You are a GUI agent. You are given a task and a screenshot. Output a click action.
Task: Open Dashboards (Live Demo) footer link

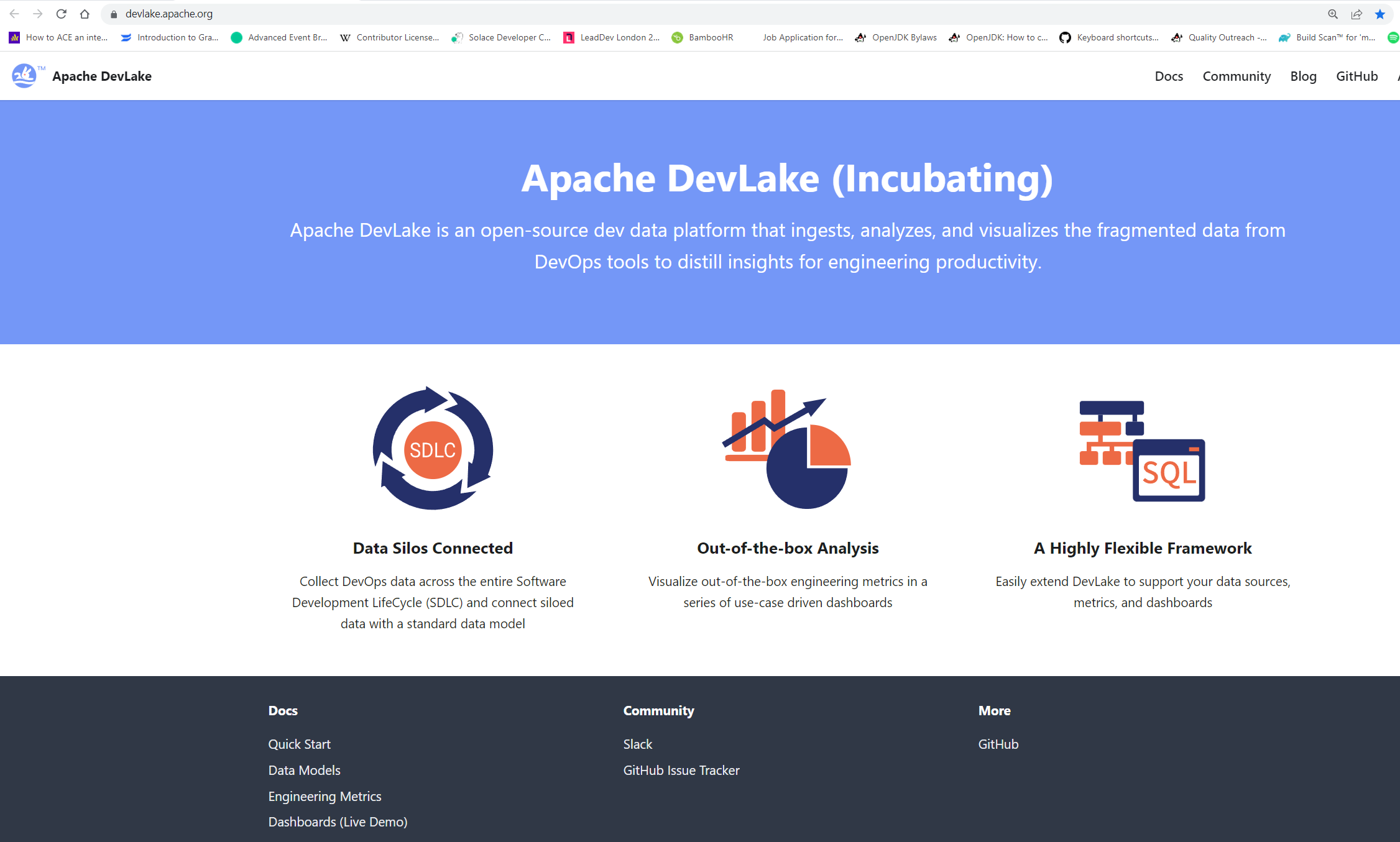338,821
